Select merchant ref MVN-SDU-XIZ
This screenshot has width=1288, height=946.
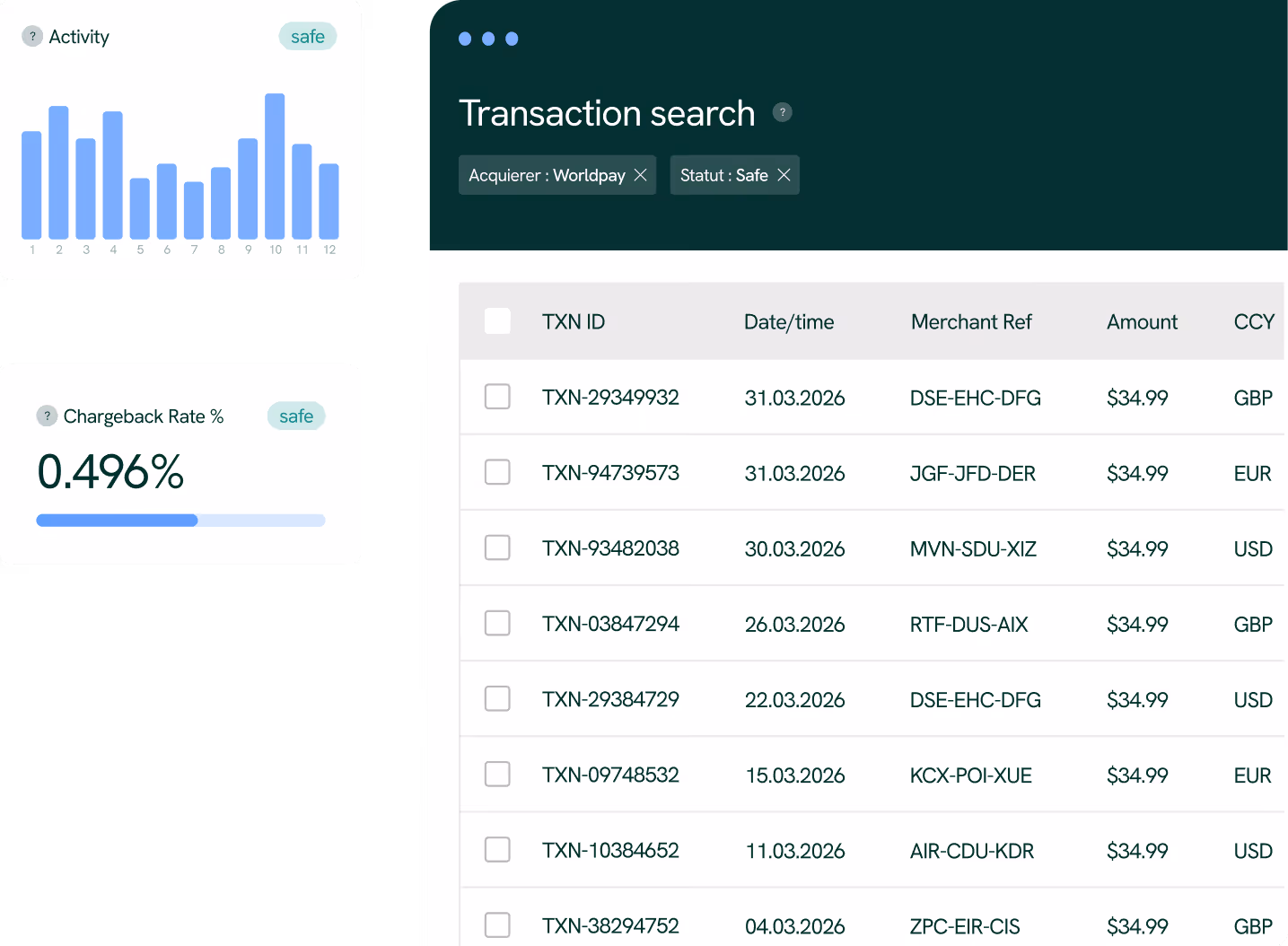(973, 548)
